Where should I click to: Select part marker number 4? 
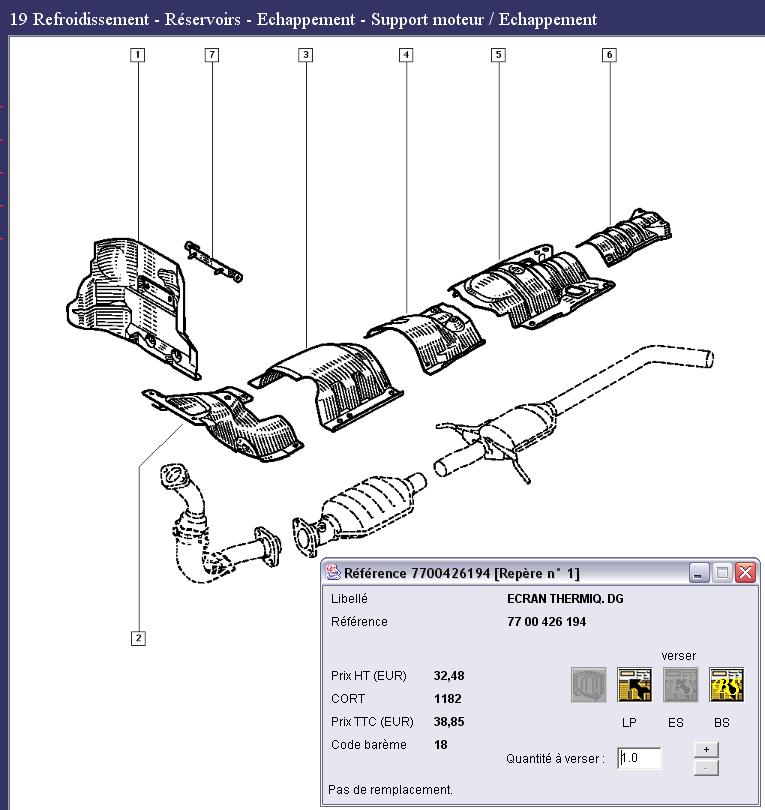406,55
